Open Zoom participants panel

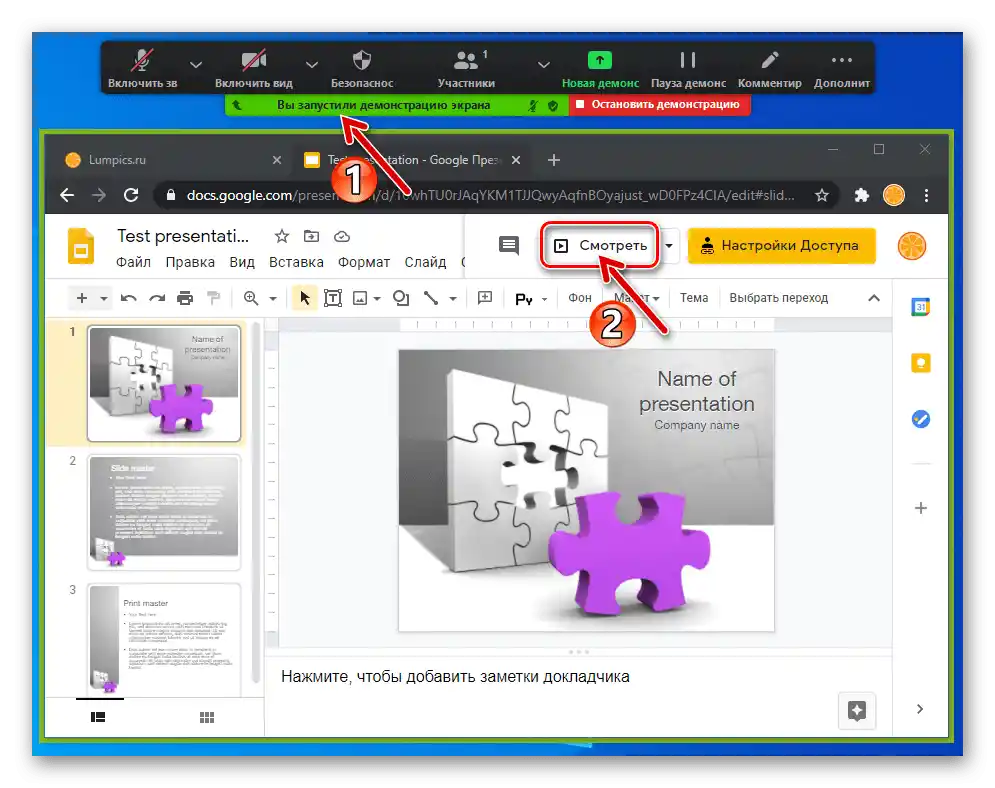click(466, 69)
